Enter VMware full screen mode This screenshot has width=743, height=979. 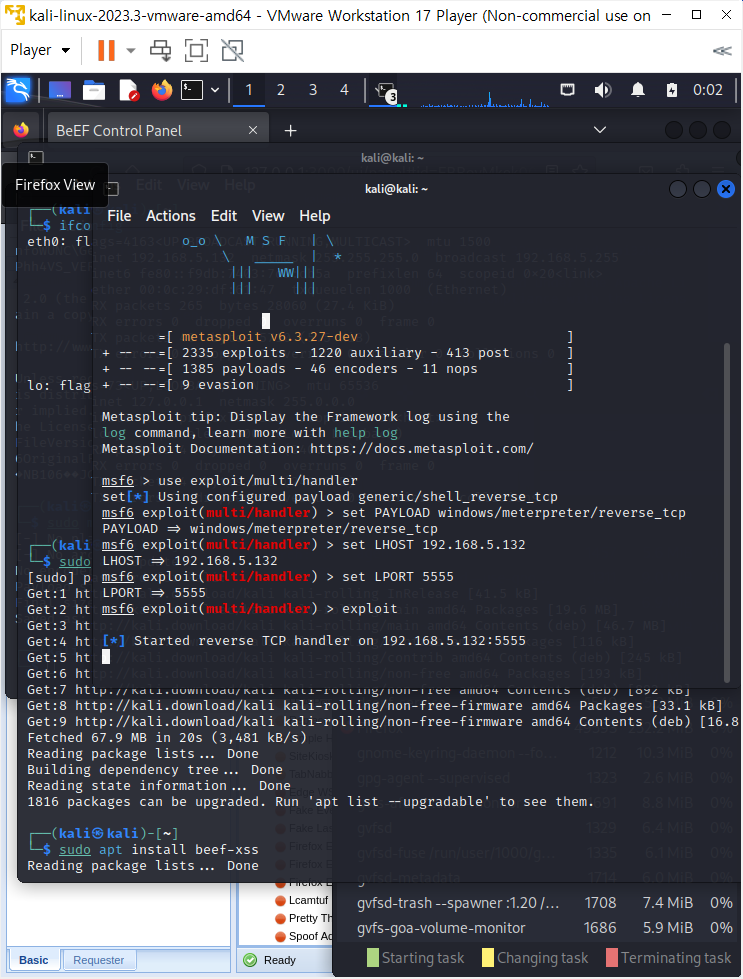[197, 51]
